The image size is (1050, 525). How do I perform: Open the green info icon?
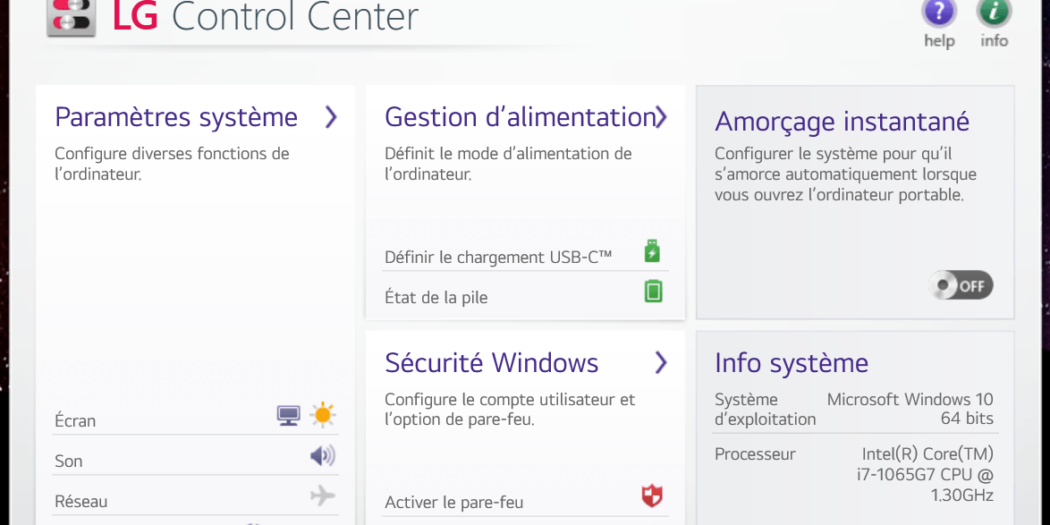click(x=993, y=13)
